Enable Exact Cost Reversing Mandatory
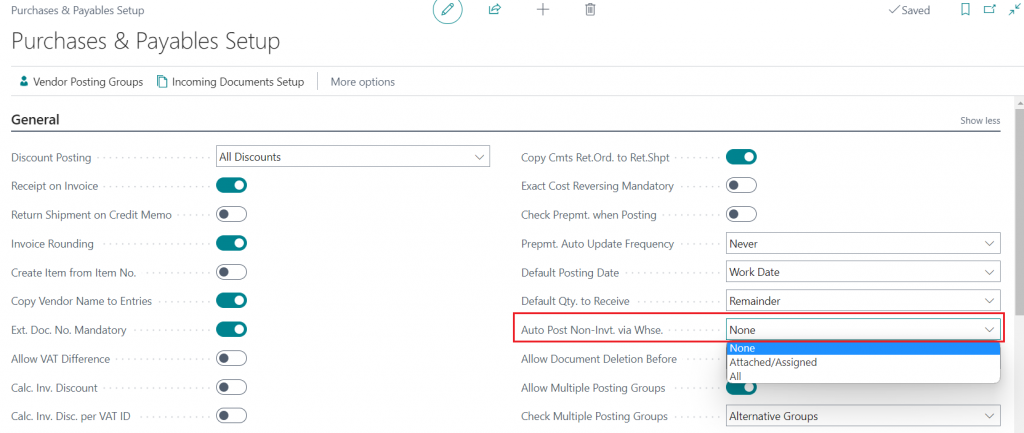 coord(741,185)
